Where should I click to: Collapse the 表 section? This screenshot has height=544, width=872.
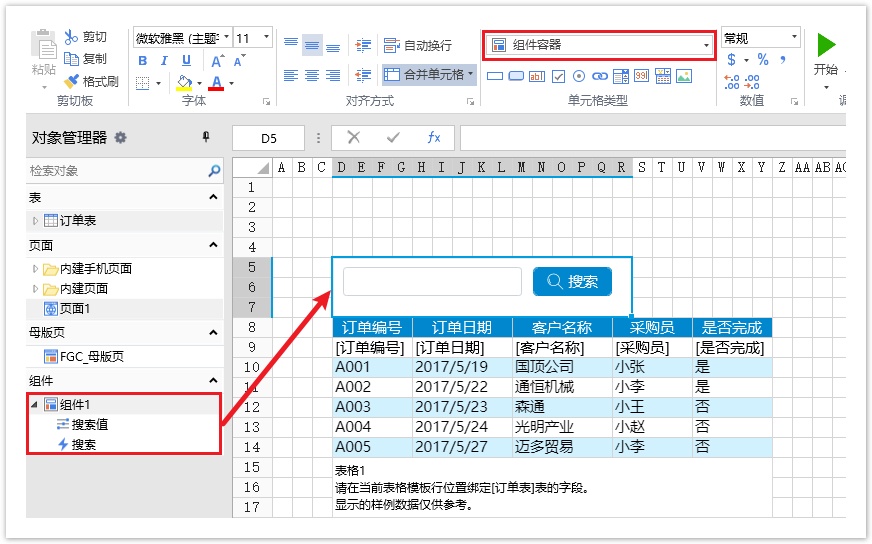point(214,197)
